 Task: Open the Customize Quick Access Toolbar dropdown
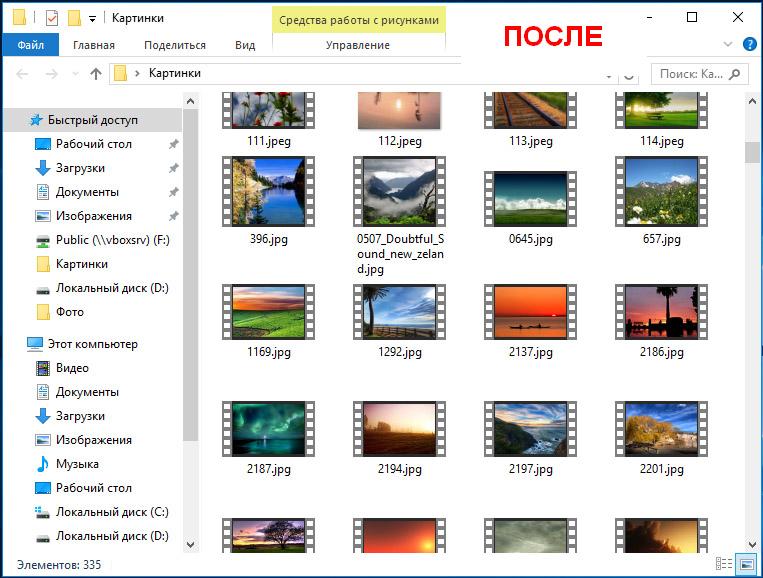point(92,19)
